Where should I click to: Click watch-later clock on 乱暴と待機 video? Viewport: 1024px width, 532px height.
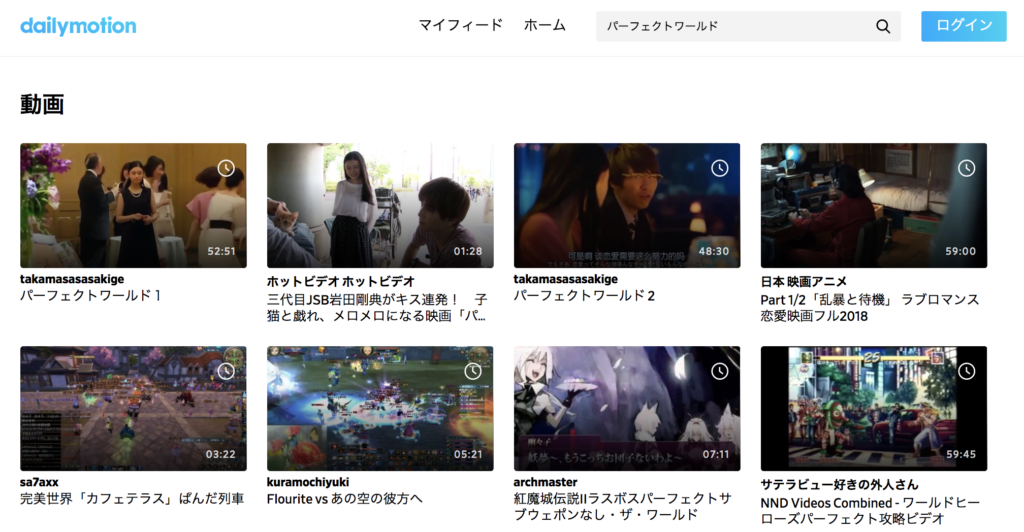(967, 168)
